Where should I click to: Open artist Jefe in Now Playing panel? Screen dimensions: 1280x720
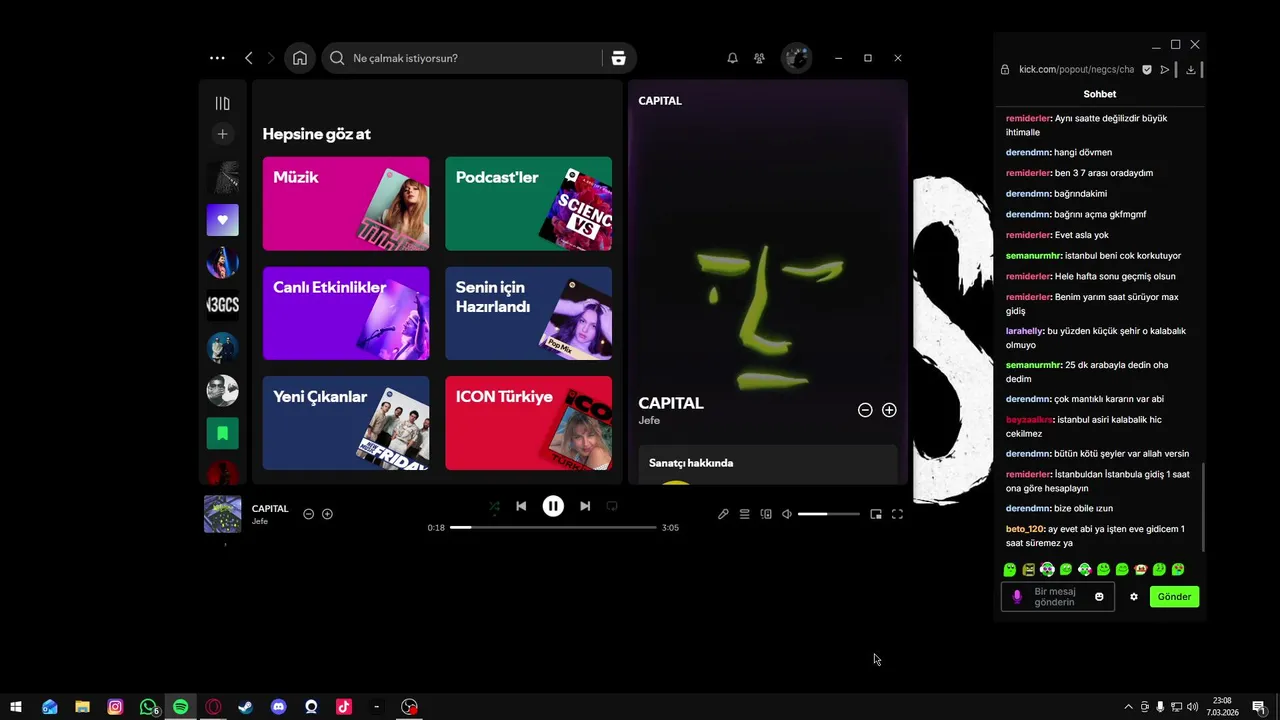coord(649,421)
